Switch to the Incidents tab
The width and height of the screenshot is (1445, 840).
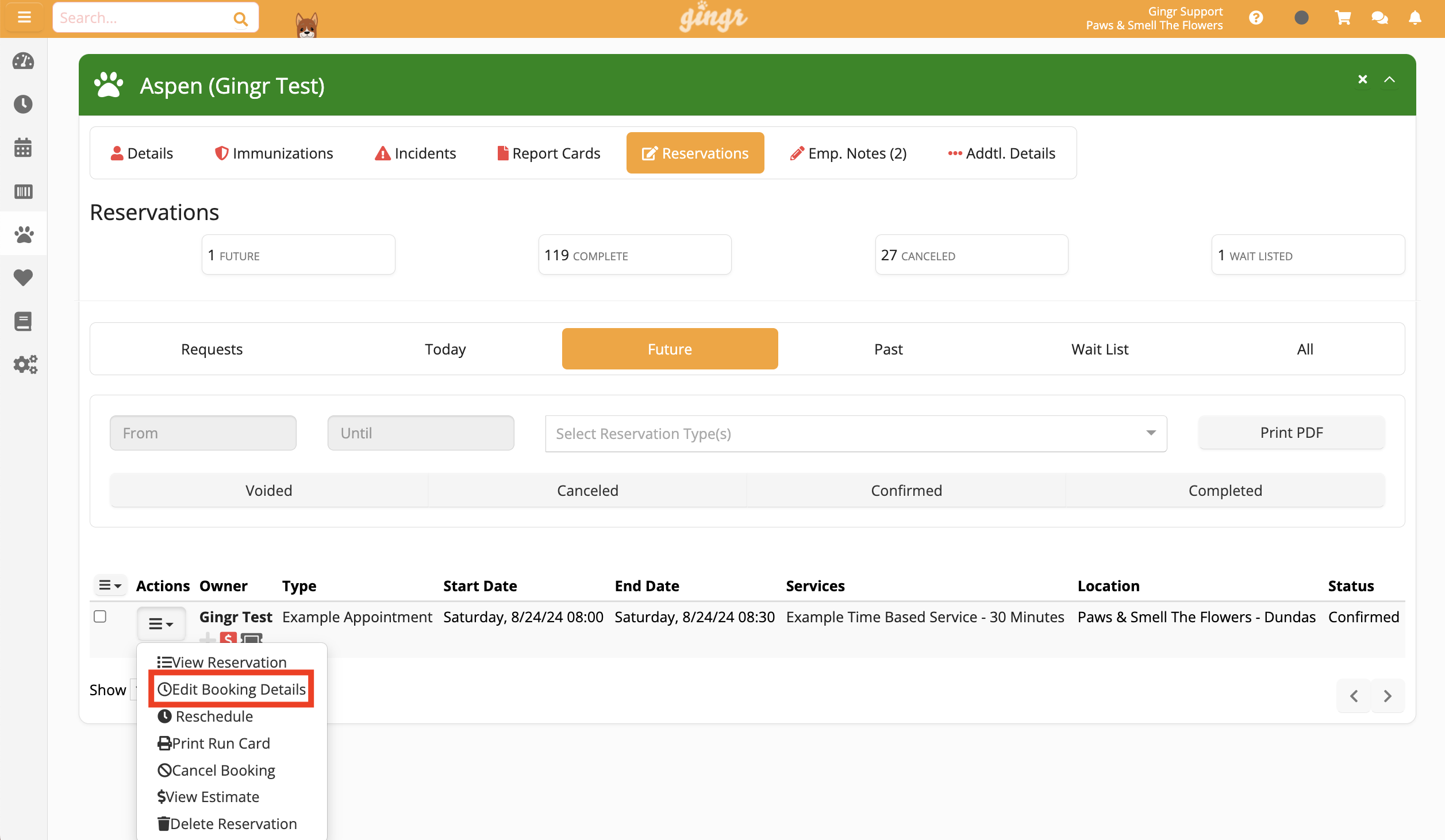click(x=415, y=153)
